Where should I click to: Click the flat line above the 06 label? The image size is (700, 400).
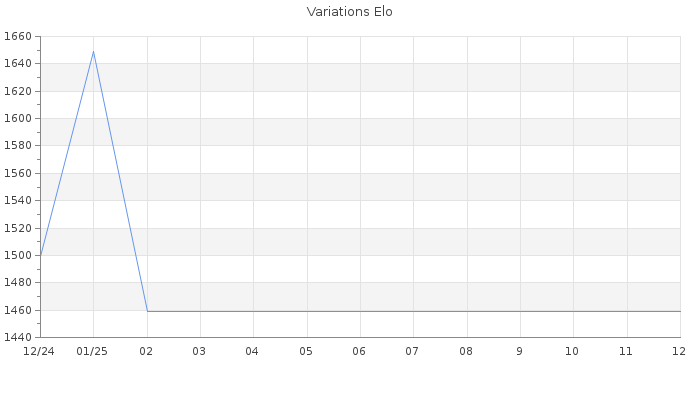coord(360,311)
